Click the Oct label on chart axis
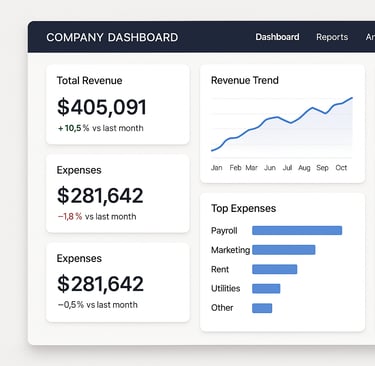This screenshot has width=375, height=366. pos(341,168)
